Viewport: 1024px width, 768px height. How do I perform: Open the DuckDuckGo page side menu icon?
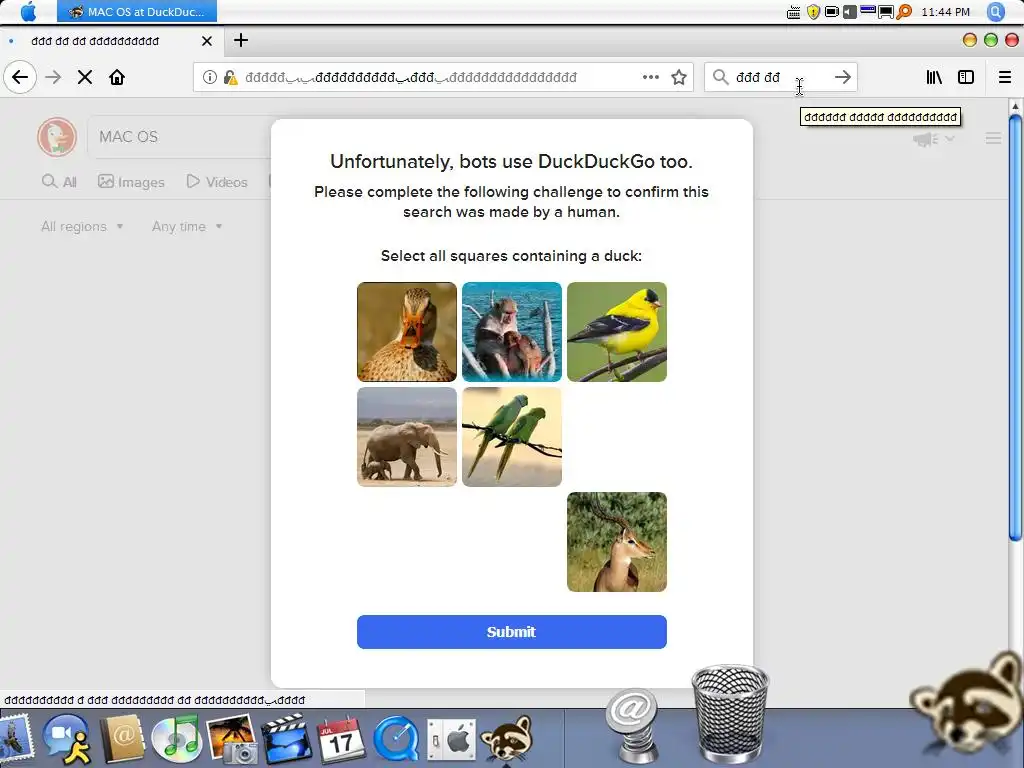[x=993, y=138]
